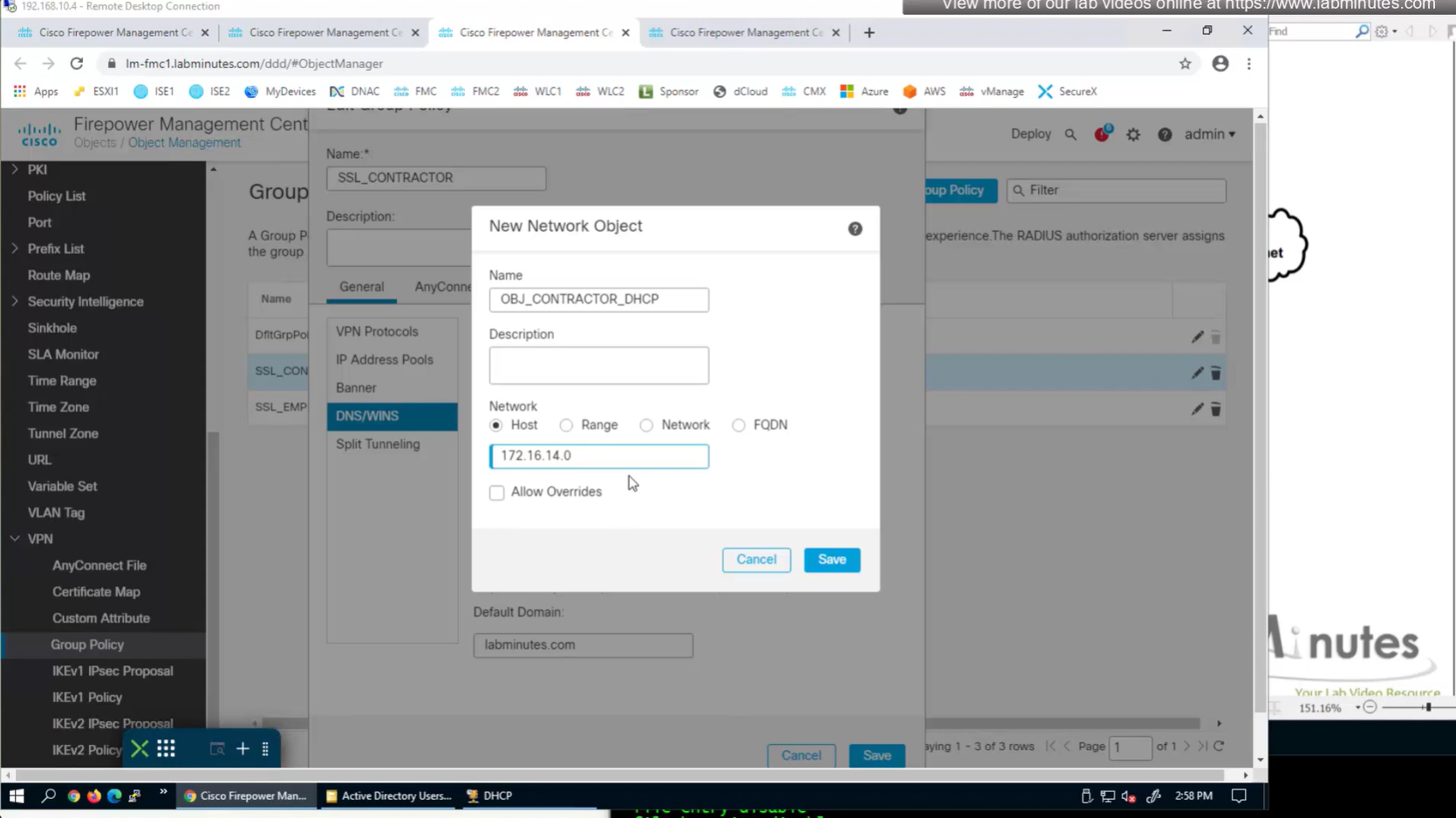Expand the PKI tree item
The width and height of the screenshot is (1456, 818).
pyautogui.click(x=15, y=169)
